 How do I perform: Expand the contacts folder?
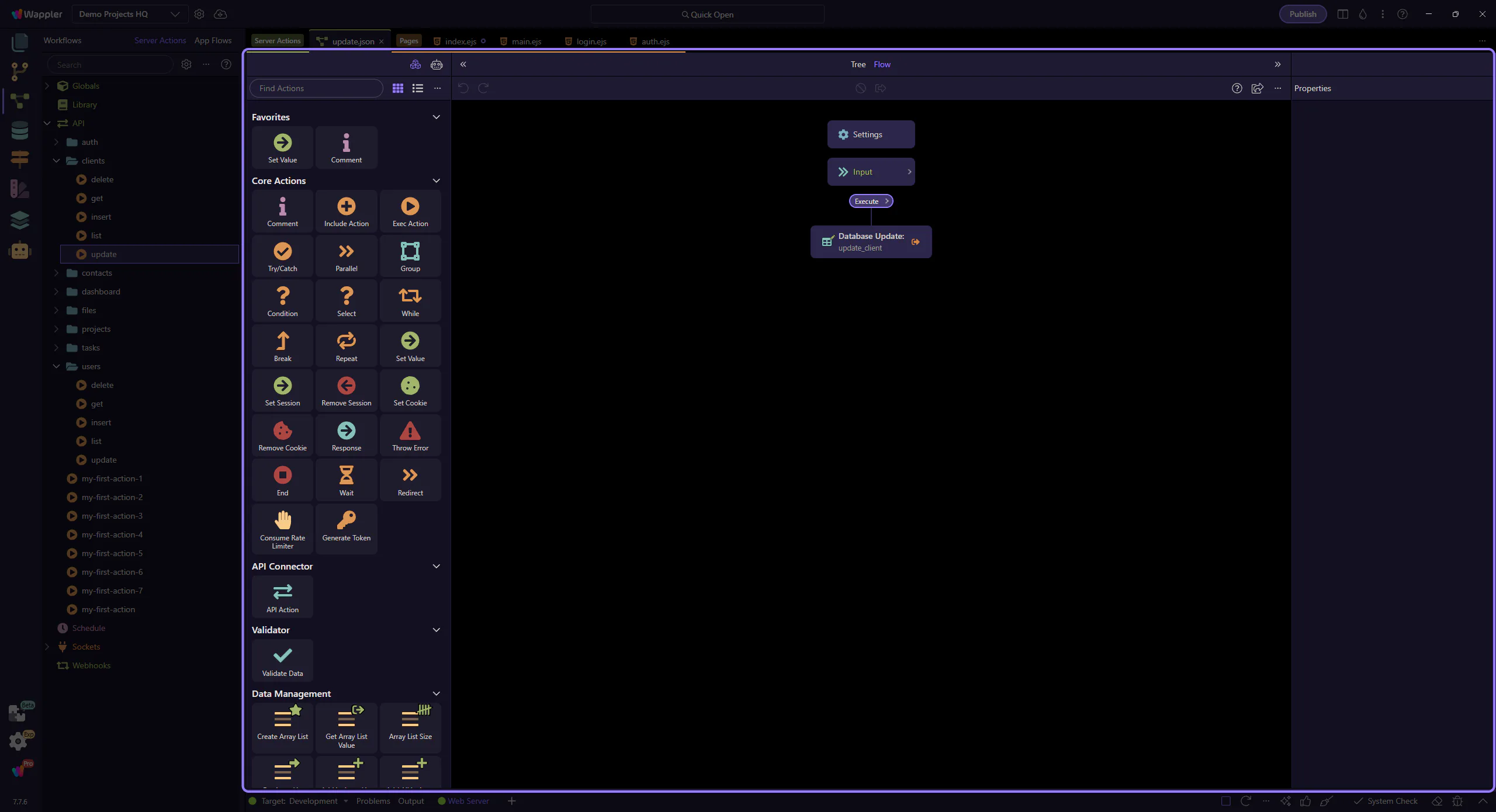56,273
